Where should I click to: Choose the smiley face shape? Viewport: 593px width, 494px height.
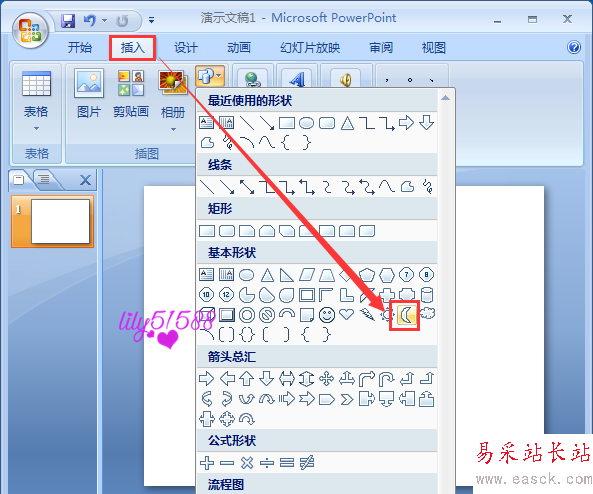[327, 315]
